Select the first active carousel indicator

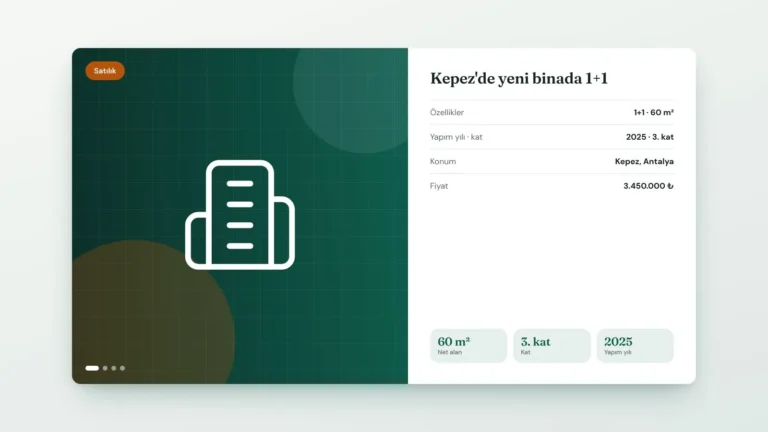(x=92, y=368)
